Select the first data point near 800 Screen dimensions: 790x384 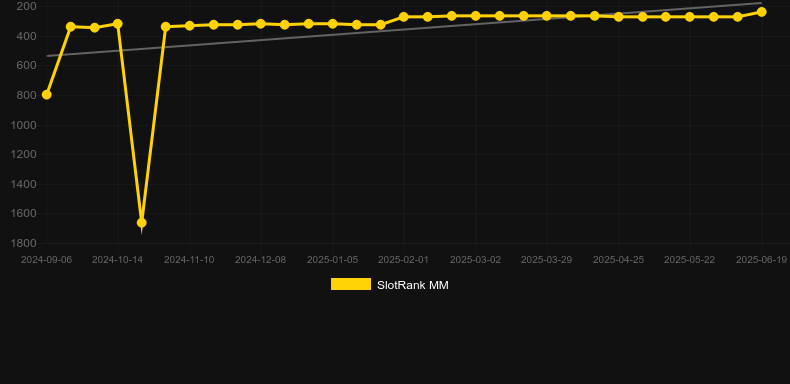click(x=46, y=95)
